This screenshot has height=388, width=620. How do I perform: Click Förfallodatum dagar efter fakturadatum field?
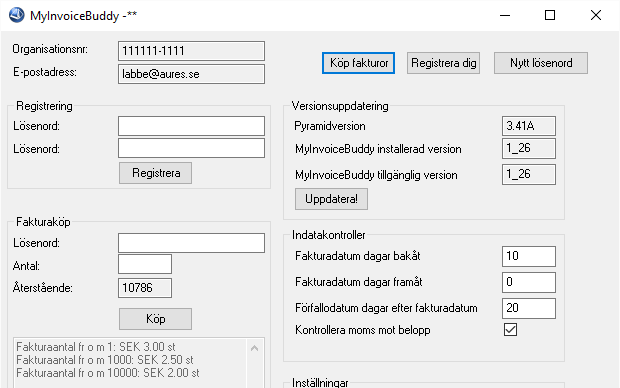coord(529,309)
